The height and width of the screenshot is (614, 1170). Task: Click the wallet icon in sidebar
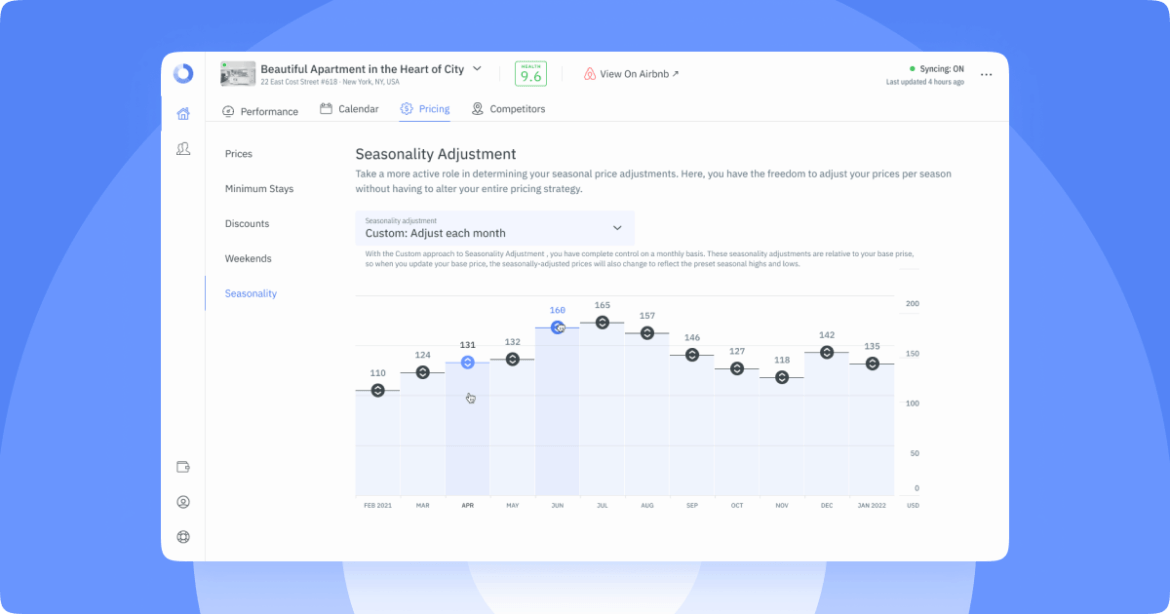[x=183, y=467]
